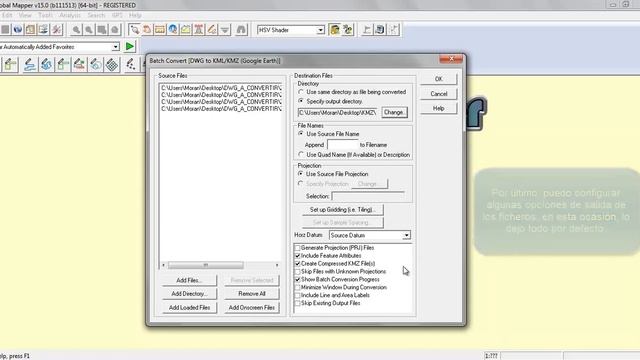
Task: Click the output directory path field
Action: 338,112
